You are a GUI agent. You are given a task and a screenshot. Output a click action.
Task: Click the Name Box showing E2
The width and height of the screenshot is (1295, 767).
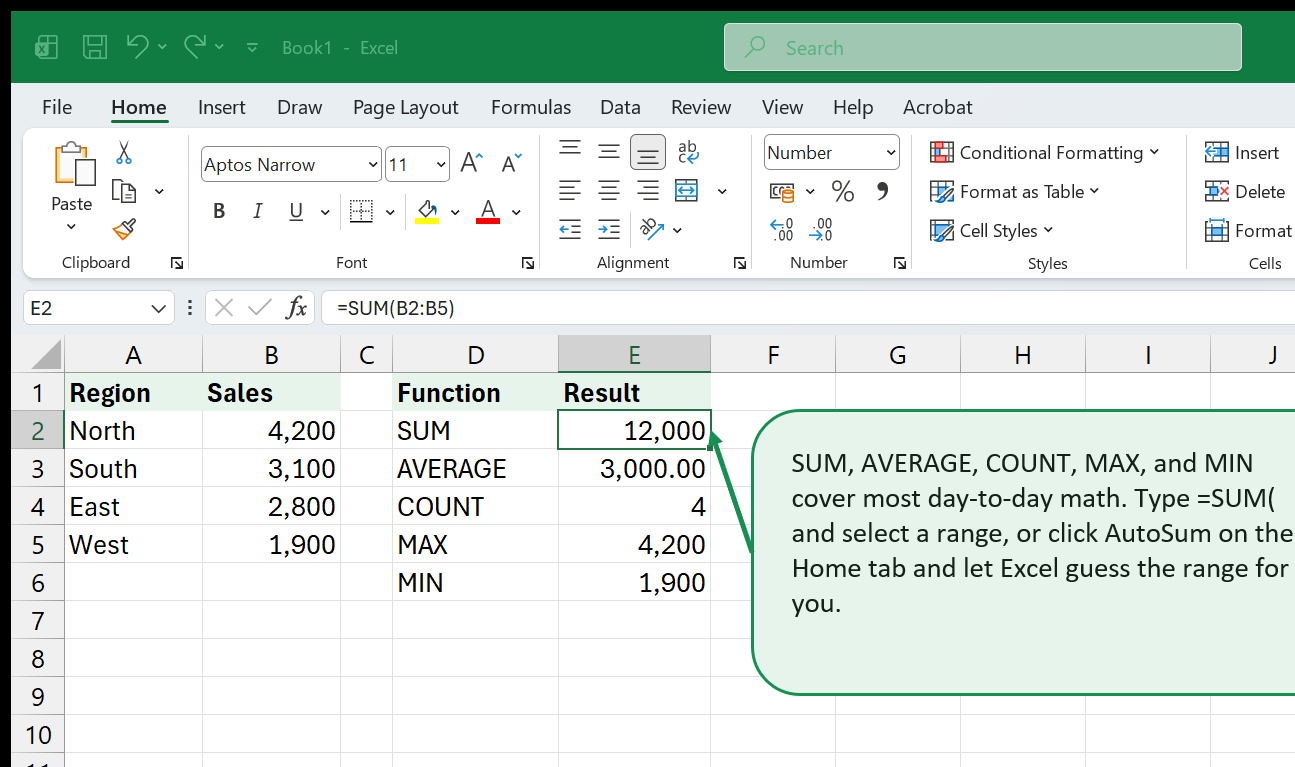[98, 308]
